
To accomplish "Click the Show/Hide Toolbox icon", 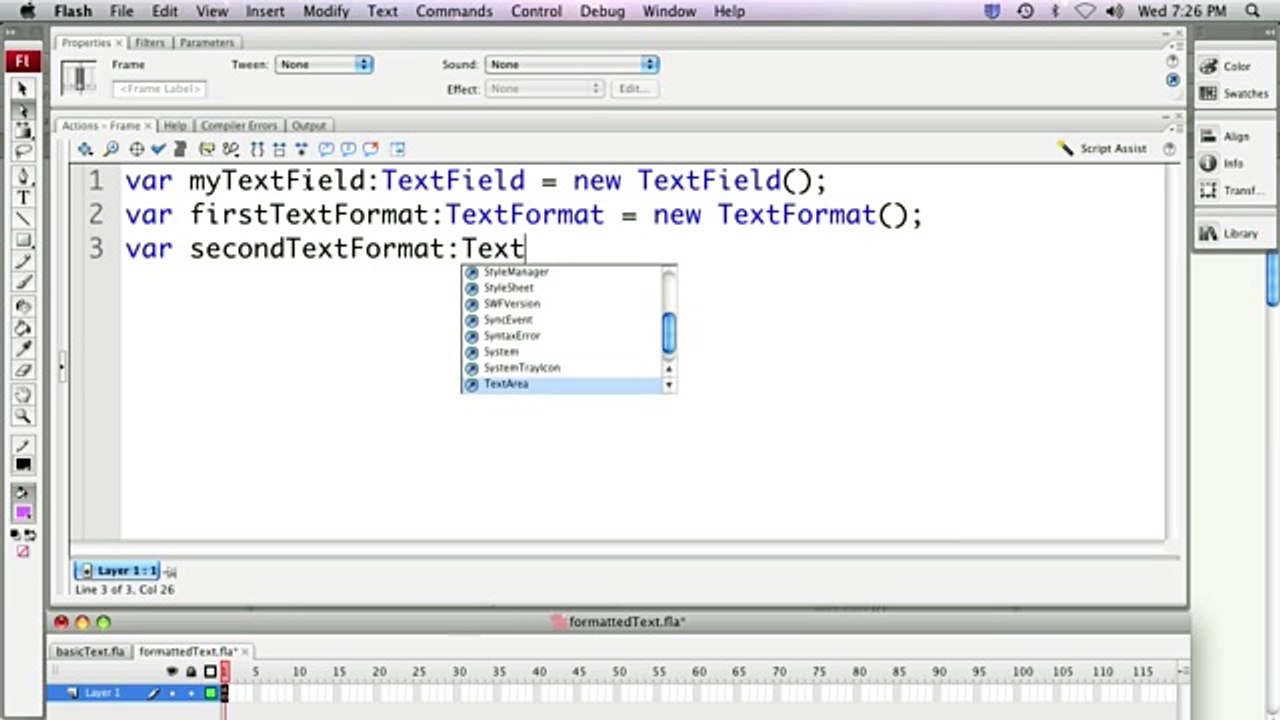I will (398, 149).
